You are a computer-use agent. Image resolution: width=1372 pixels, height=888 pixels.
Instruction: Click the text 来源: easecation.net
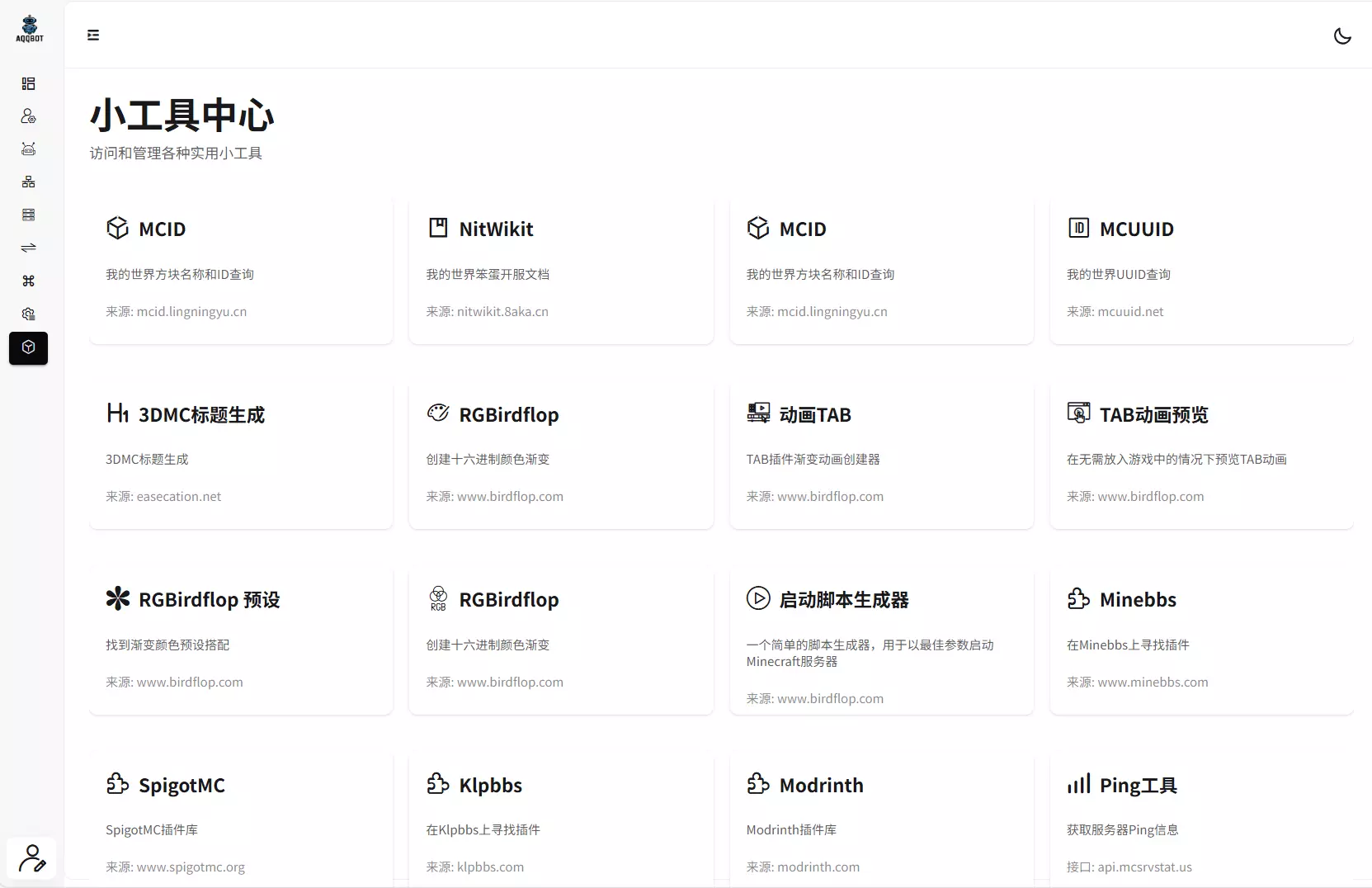tap(163, 497)
